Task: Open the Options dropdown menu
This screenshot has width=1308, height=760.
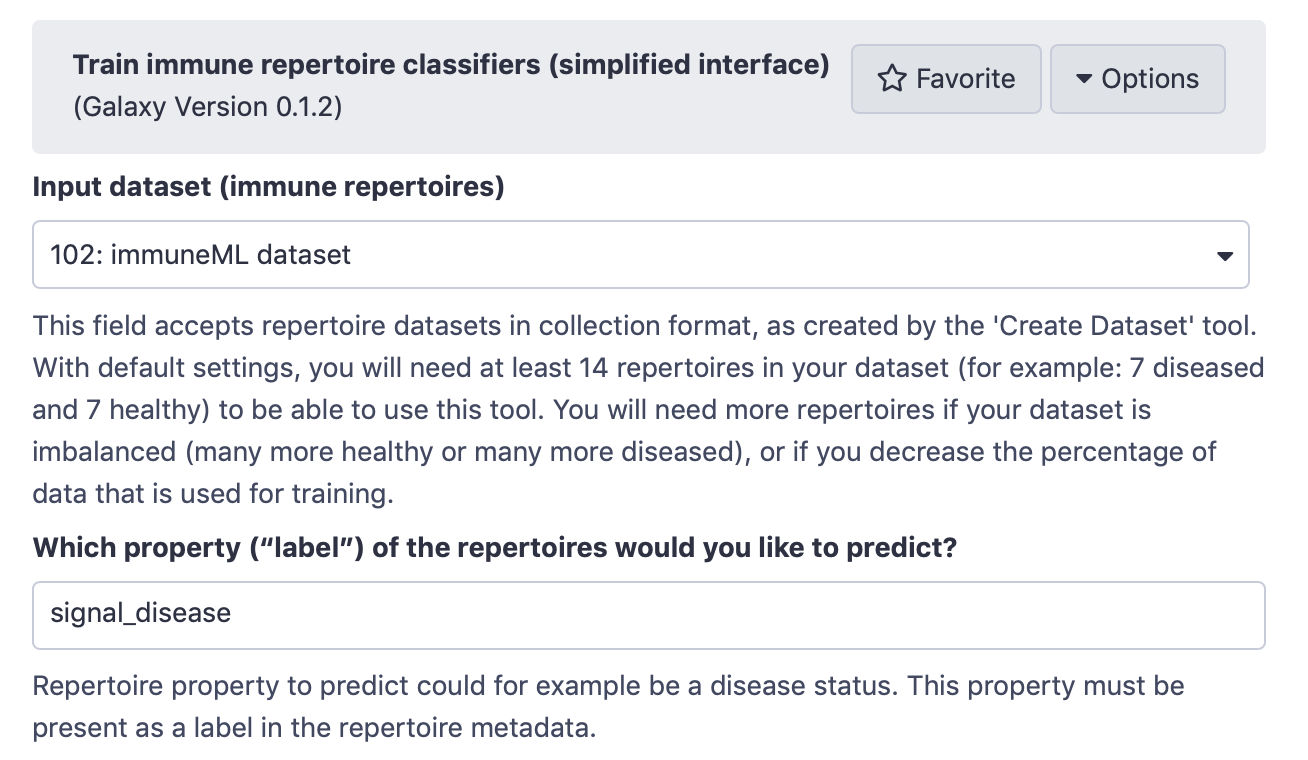Action: click(1137, 79)
